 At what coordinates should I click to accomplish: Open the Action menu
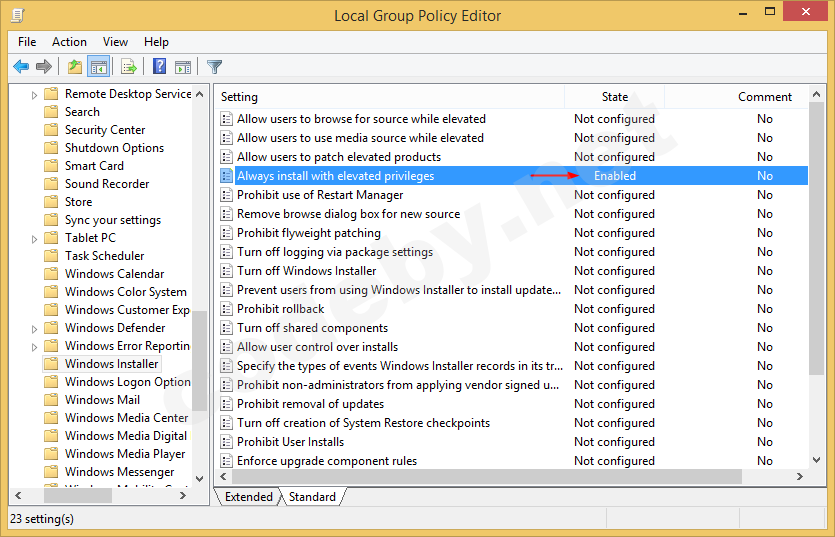click(69, 42)
